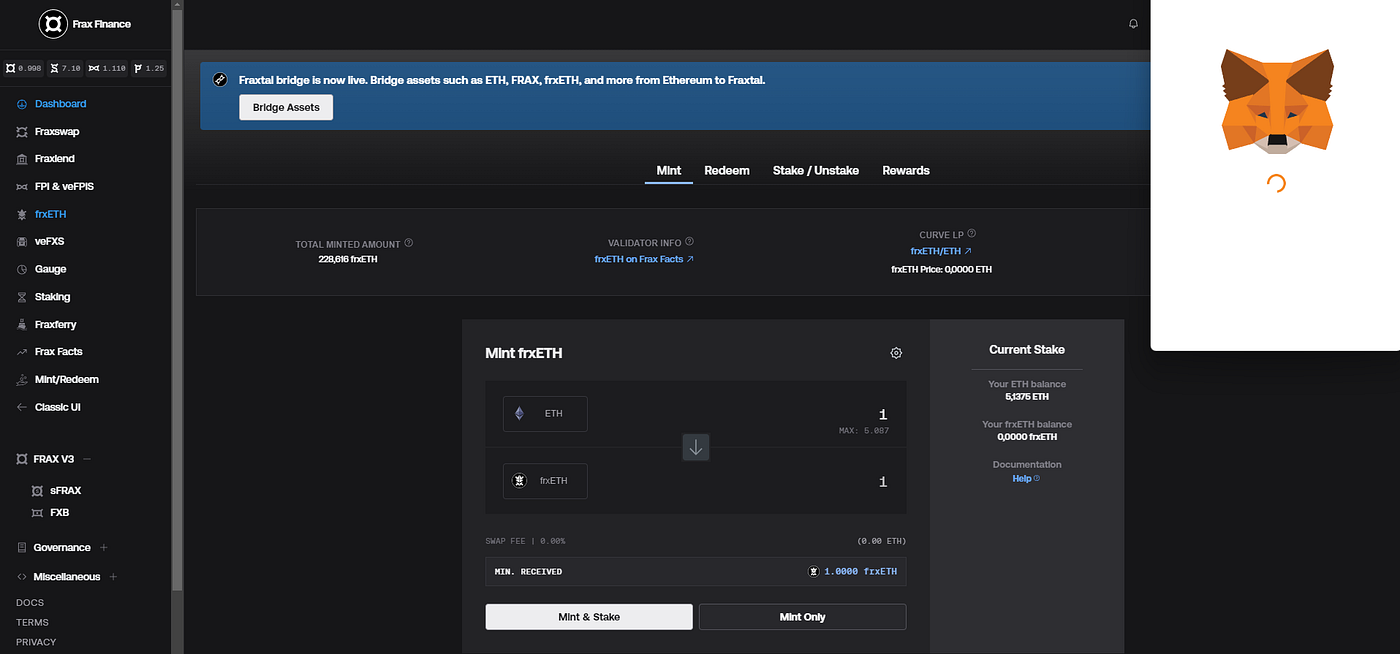The height and width of the screenshot is (654, 1400).
Task: Click the Staking hourglass icon
Action: [22, 297]
